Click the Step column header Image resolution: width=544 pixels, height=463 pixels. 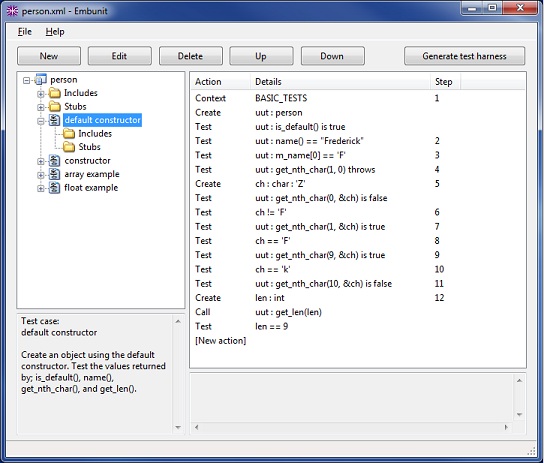point(445,82)
